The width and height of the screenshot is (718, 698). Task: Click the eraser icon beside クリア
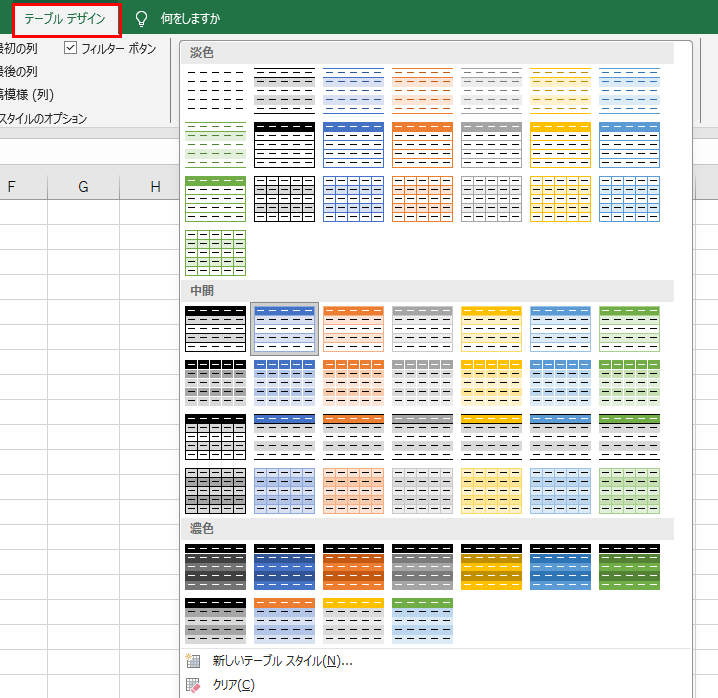coord(193,685)
